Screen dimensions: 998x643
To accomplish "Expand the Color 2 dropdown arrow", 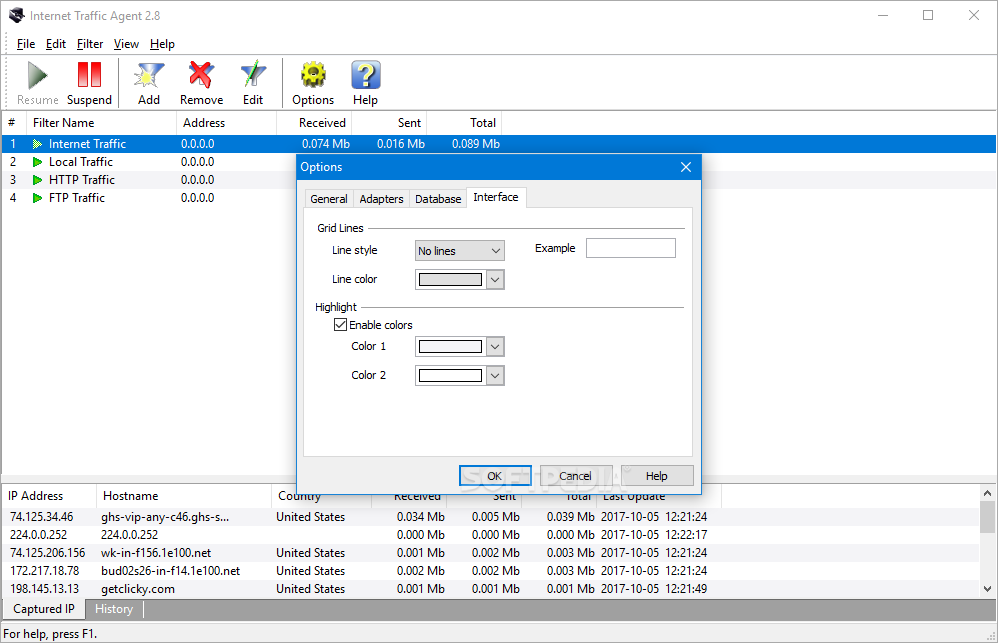I will [495, 376].
